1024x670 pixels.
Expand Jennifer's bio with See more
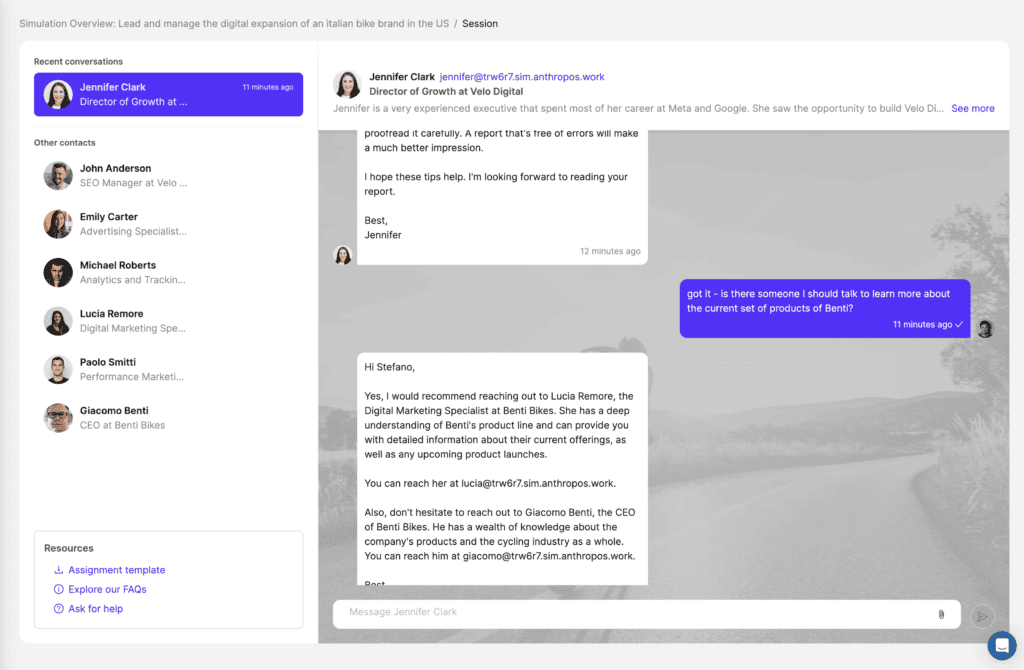(972, 108)
